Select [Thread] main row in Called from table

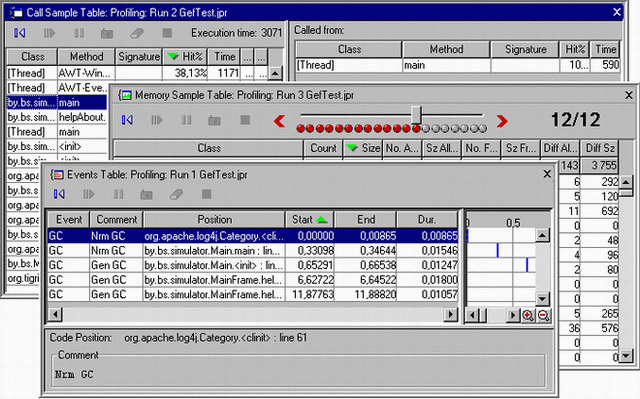coord(458,65)
